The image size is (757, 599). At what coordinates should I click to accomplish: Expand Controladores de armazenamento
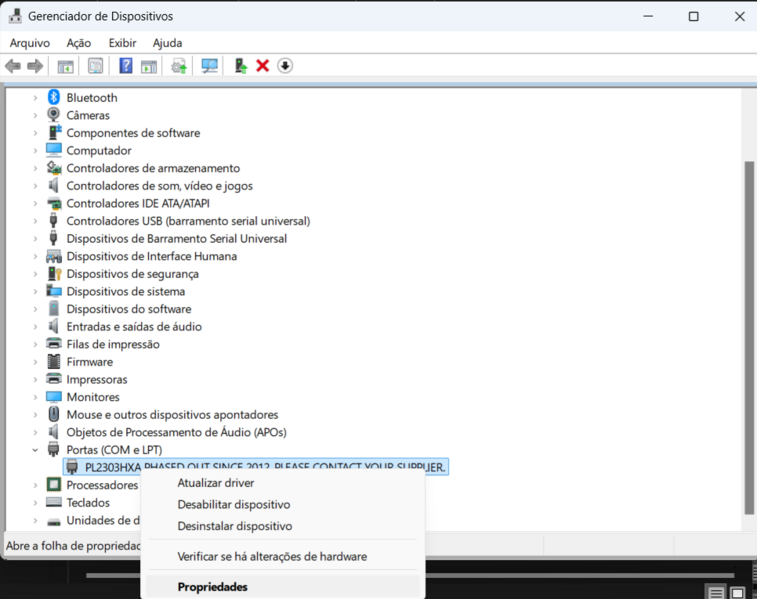(35, 168)
